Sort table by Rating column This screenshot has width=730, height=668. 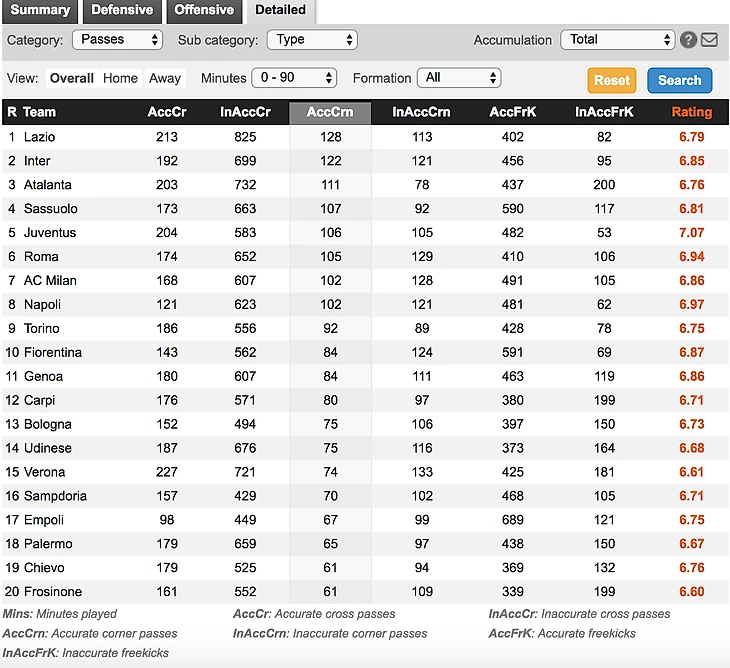pos(691,112)
